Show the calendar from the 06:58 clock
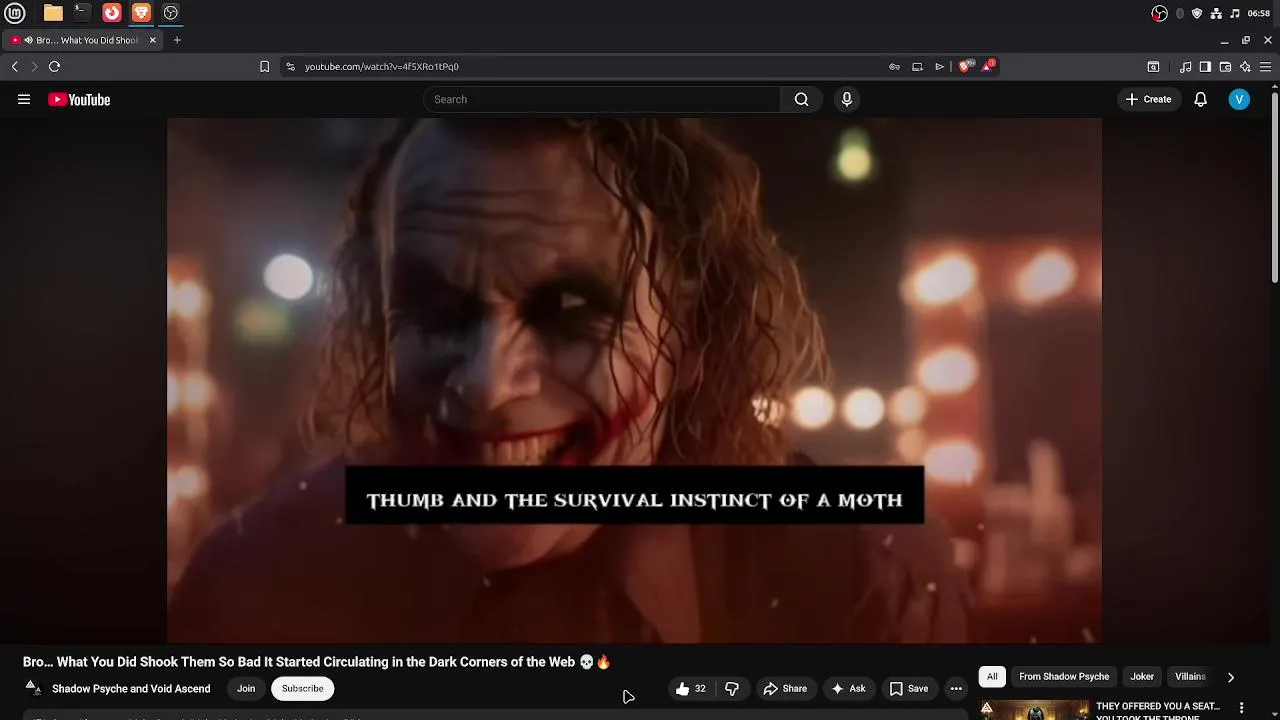The image size is (1280, 720). [1259, 13]
